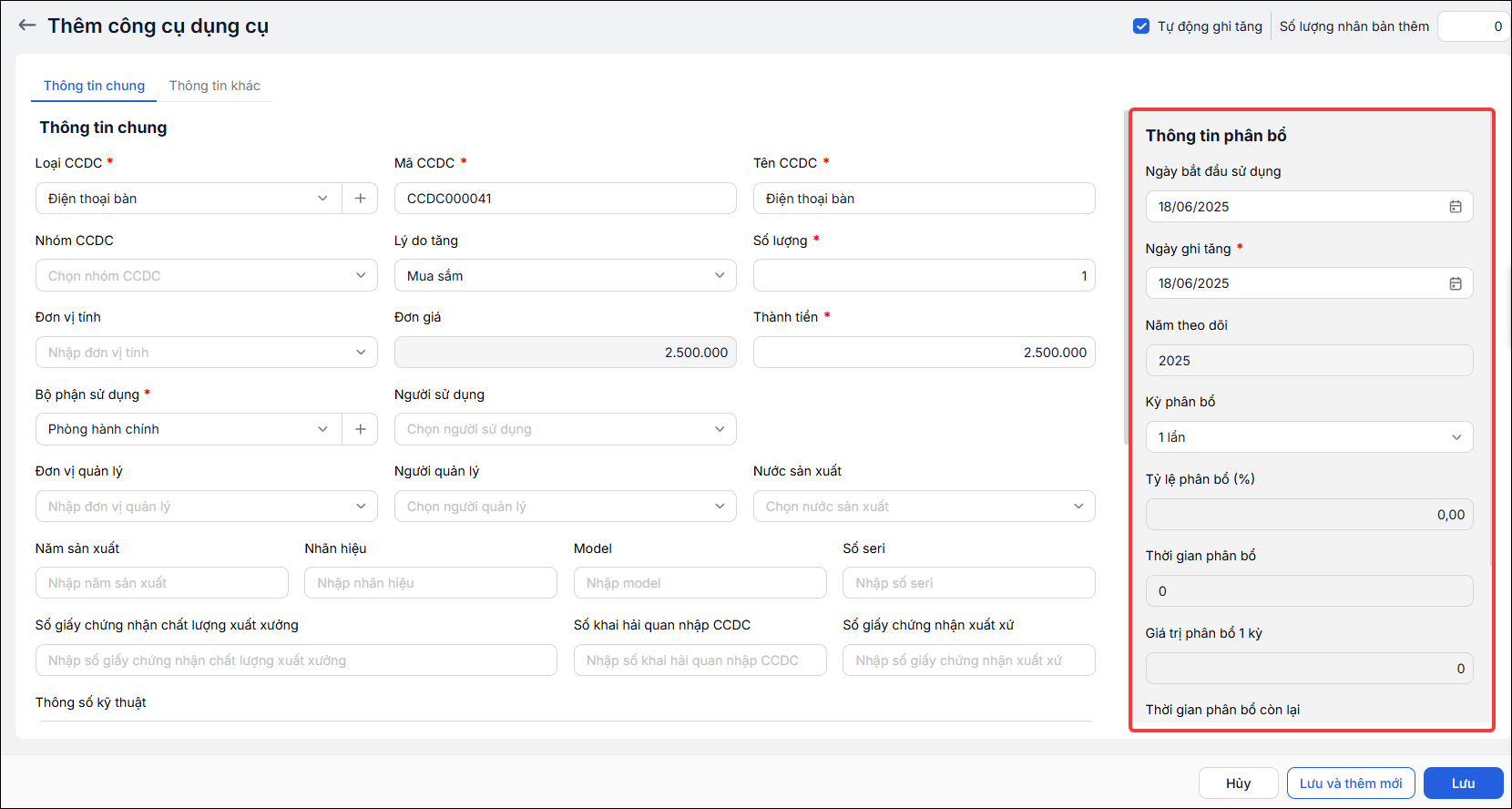1512x809 pixels.
Task: Click the Số lượng input field
Action: coord(925,275)
